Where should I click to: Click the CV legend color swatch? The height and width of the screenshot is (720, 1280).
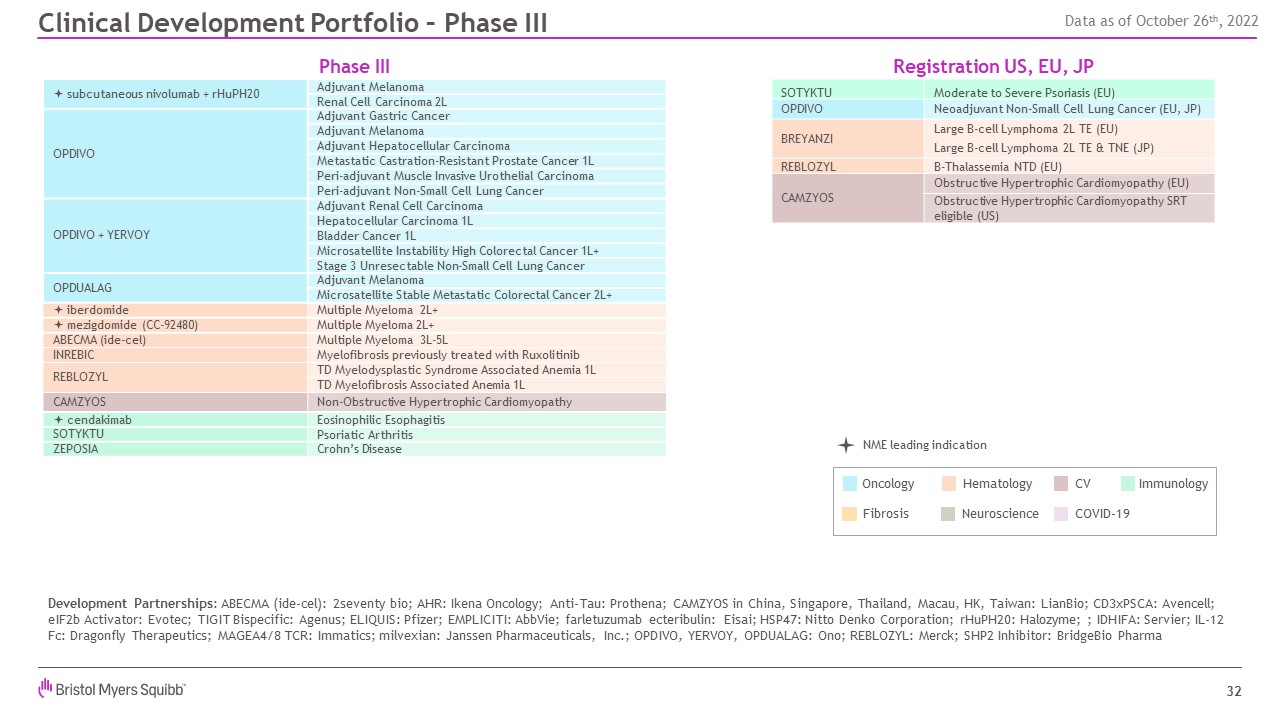(x=1061, y=484)
